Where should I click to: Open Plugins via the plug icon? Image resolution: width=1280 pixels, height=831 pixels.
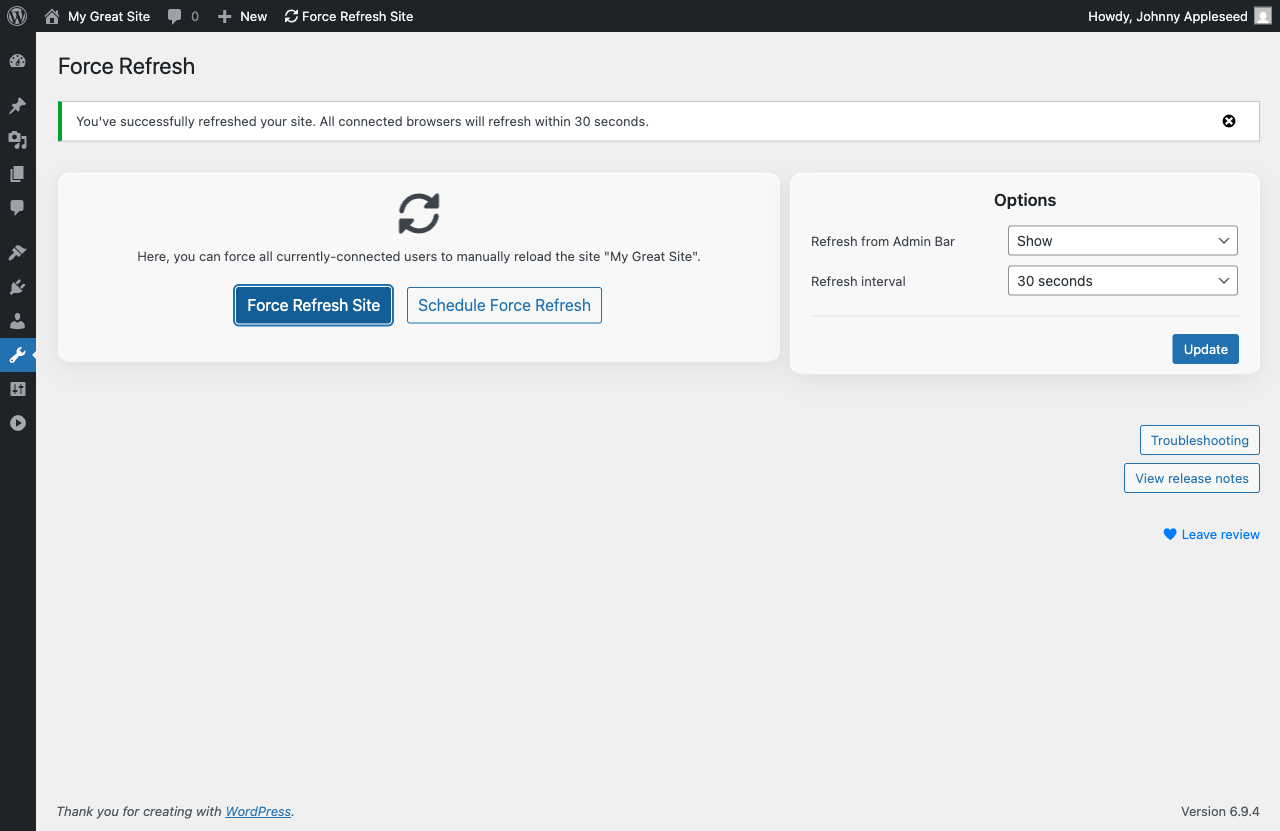click(x=17, y=287)
